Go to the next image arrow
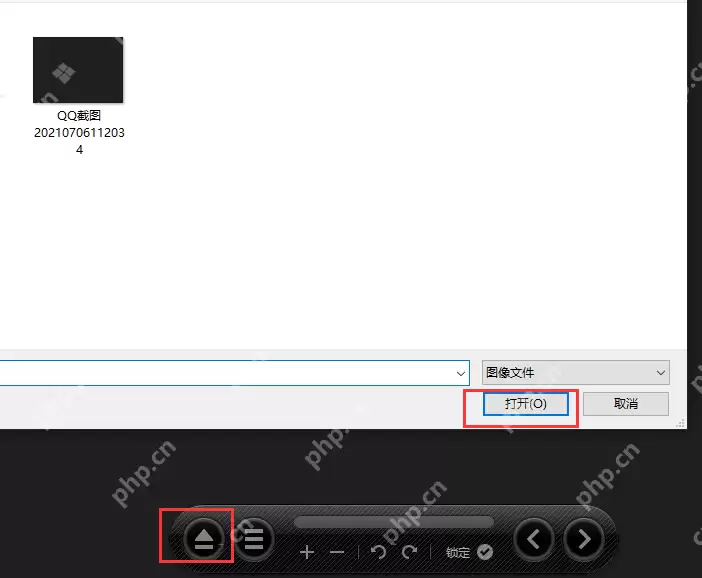The height and width of the screenshot is (578, 702). [584, 540]
